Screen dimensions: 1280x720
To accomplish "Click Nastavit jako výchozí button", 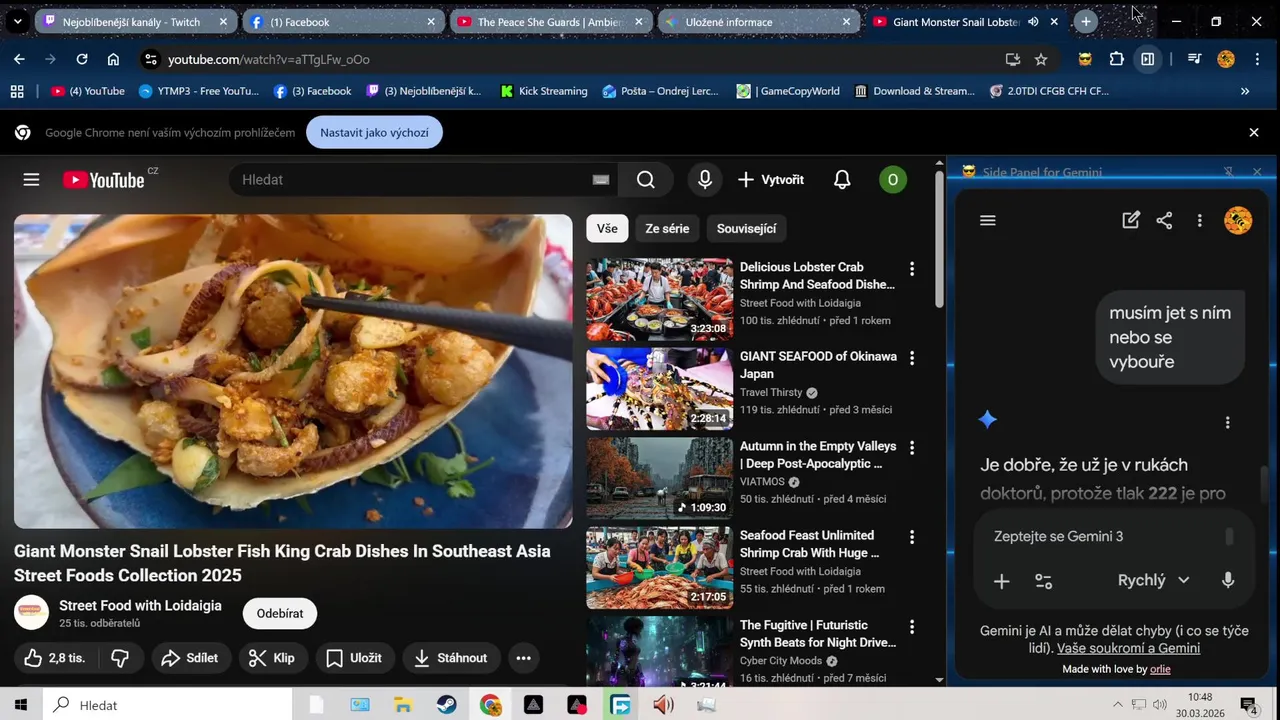I will (x=374, y=133).
